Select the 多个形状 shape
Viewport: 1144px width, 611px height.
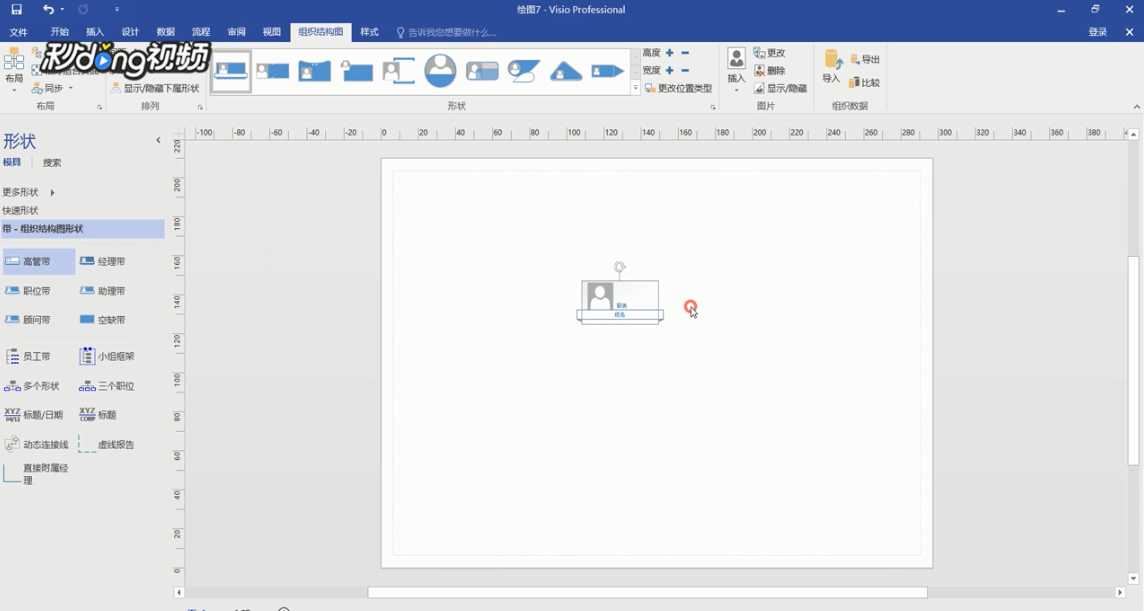pos(32,386)
